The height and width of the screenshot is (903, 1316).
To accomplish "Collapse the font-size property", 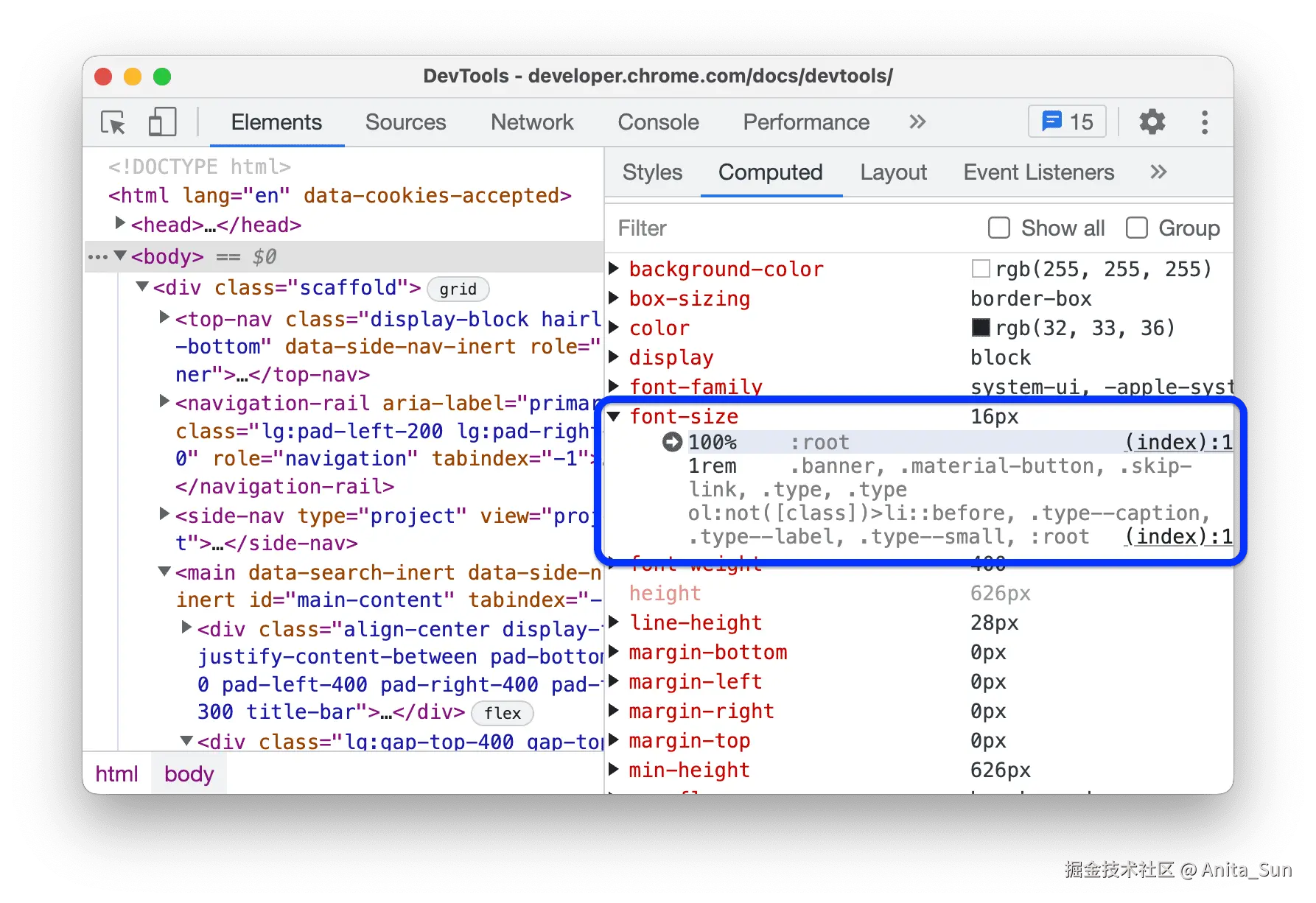I will pyautogui.click(x=614, y=416).
